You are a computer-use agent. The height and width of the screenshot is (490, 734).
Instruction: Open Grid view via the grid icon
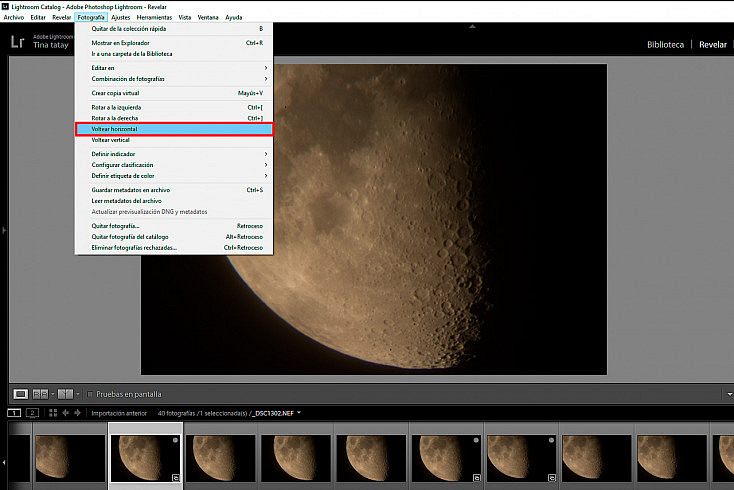pos(53,413)
